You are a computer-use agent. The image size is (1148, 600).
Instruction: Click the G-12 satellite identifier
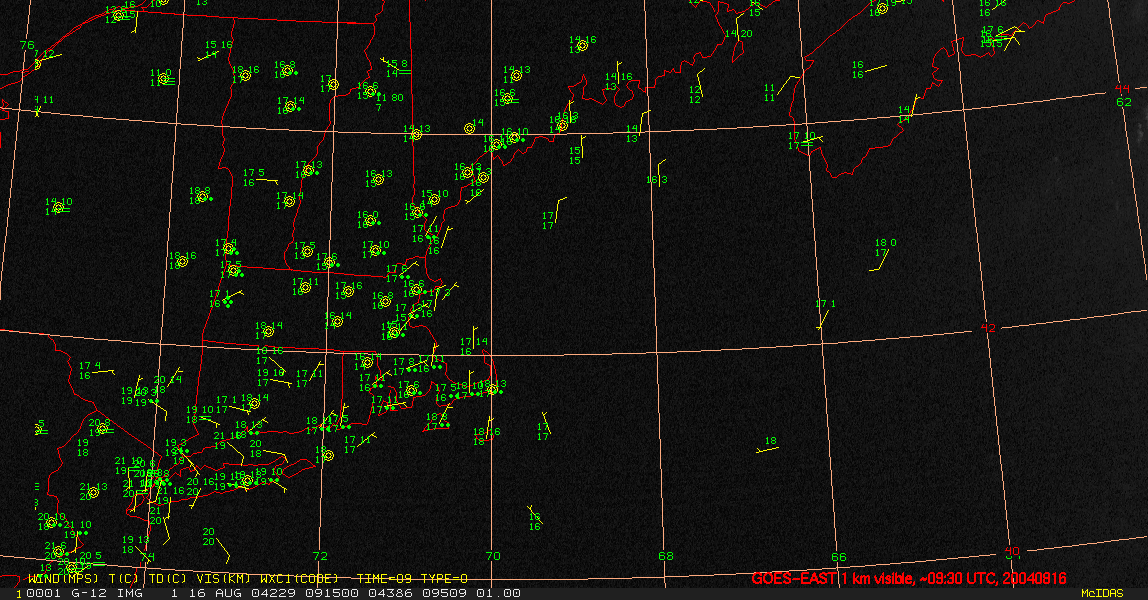tap(90, 593)
